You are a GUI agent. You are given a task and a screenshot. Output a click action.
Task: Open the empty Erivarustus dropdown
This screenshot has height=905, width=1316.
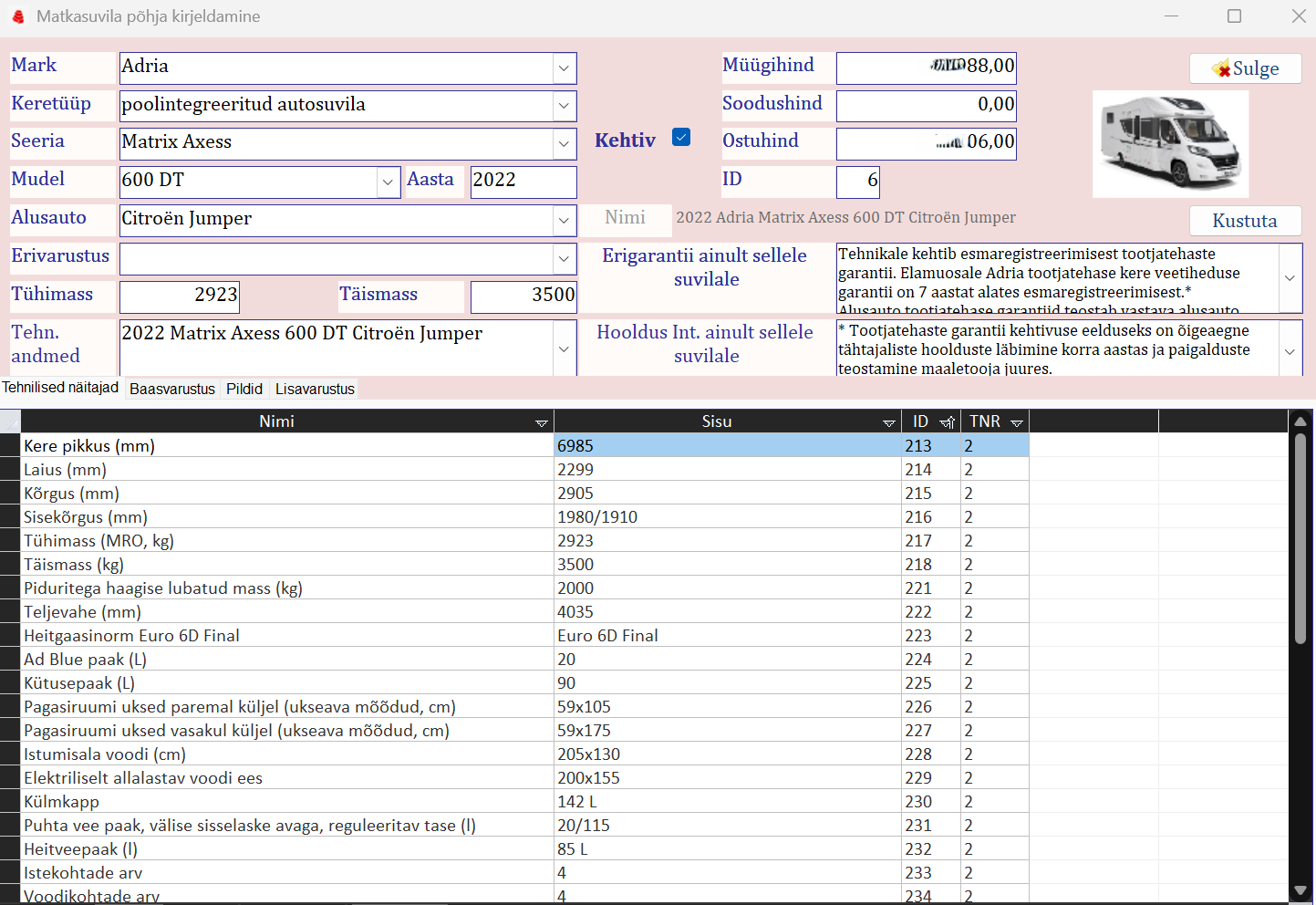point(564,258)
